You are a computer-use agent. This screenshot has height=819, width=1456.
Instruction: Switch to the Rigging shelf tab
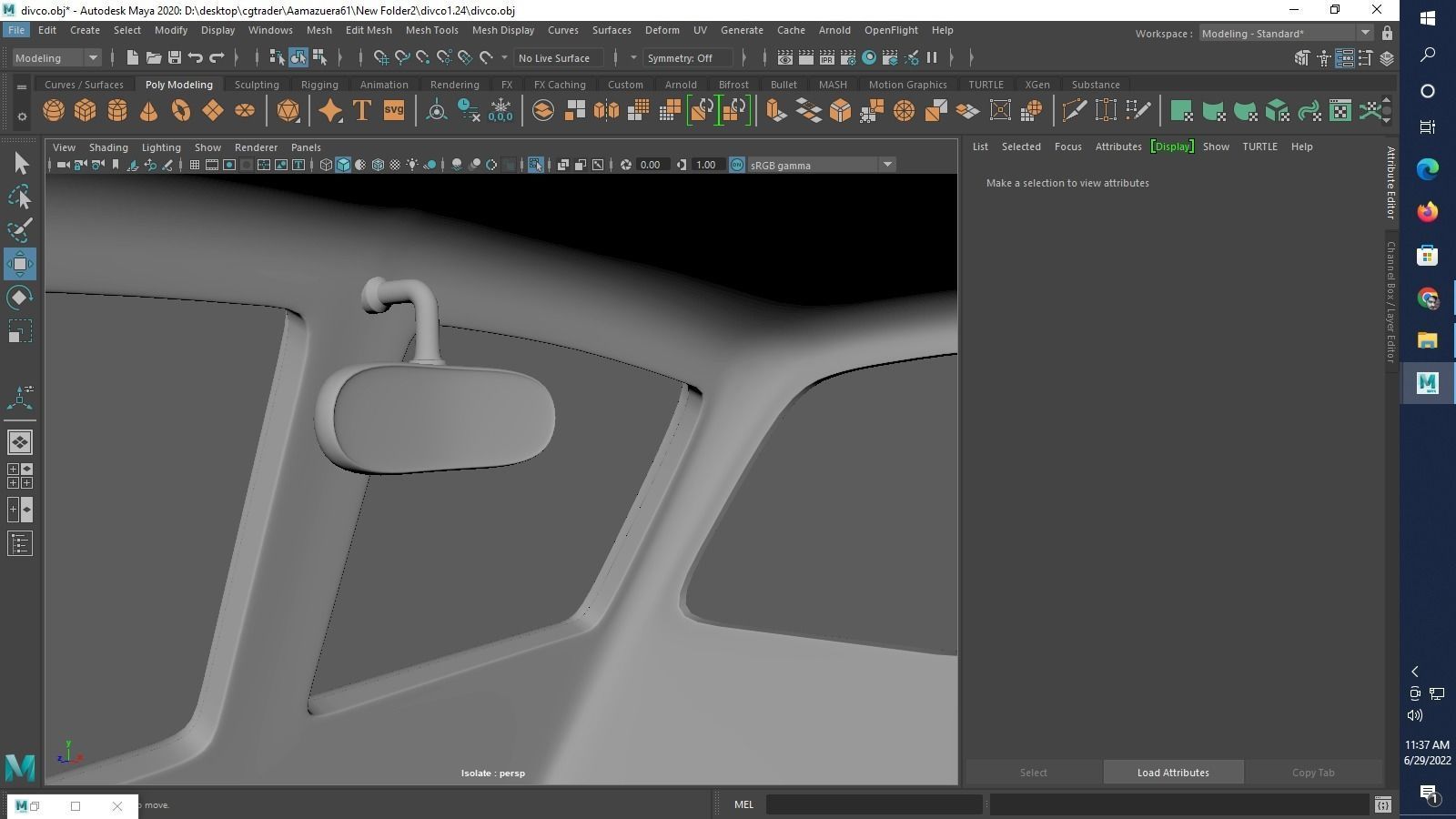click(x=319, y=85)
